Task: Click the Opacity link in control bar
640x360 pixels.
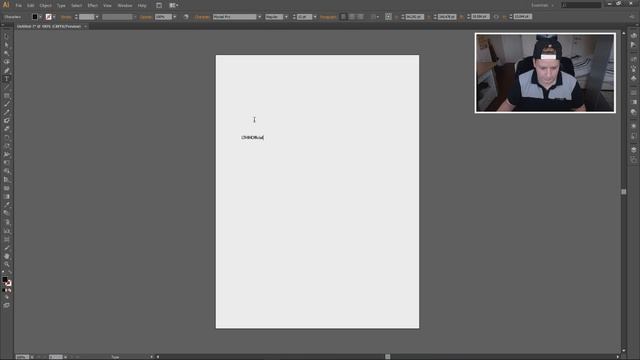Action: (146, 17)
